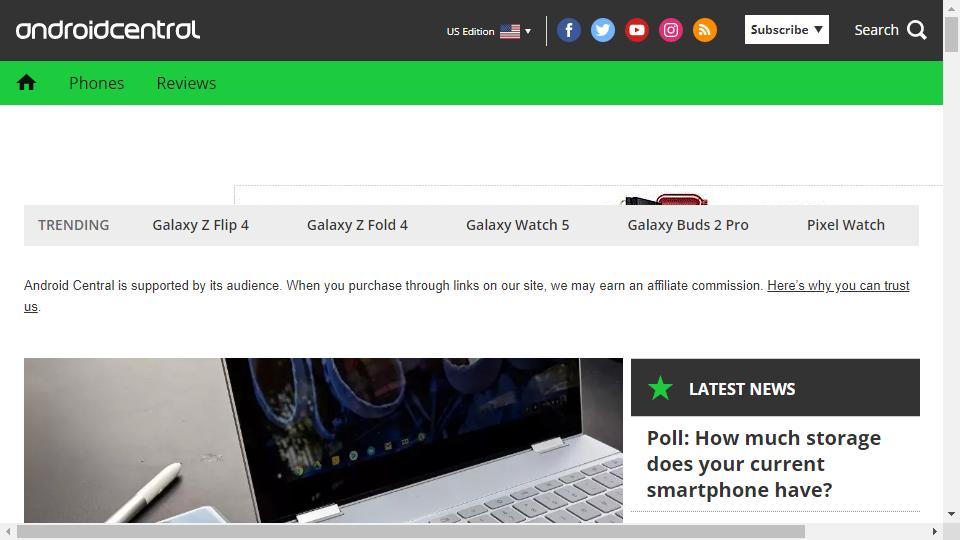Read the smartphone storage poll headline
The image size is (960, 540).
point(763,464)
